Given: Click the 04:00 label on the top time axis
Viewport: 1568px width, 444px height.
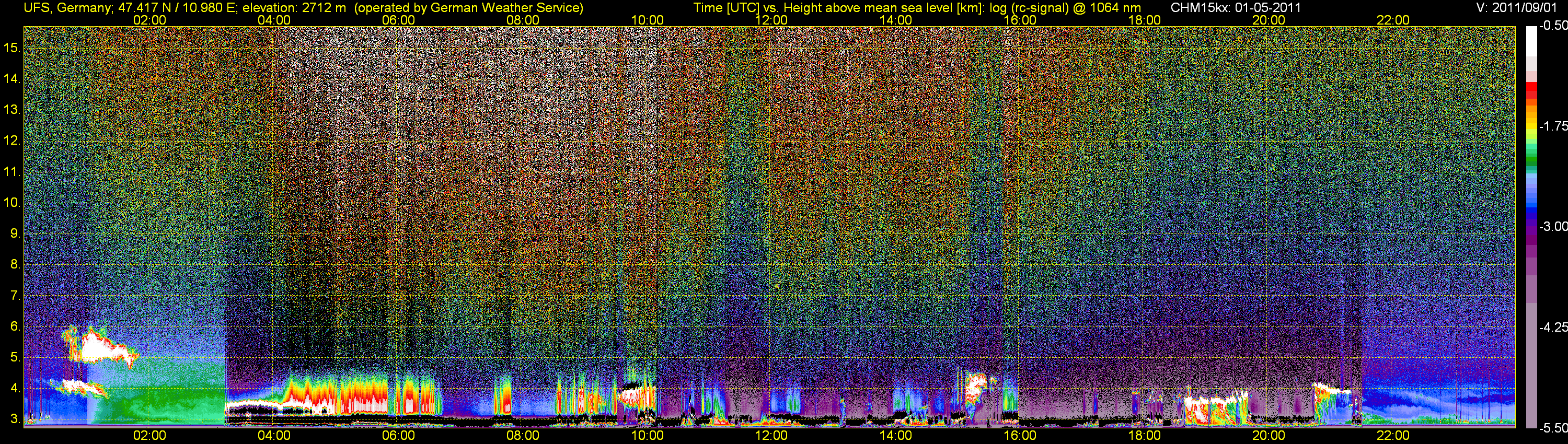Looking at the screenshot, I should click(274, 20).
